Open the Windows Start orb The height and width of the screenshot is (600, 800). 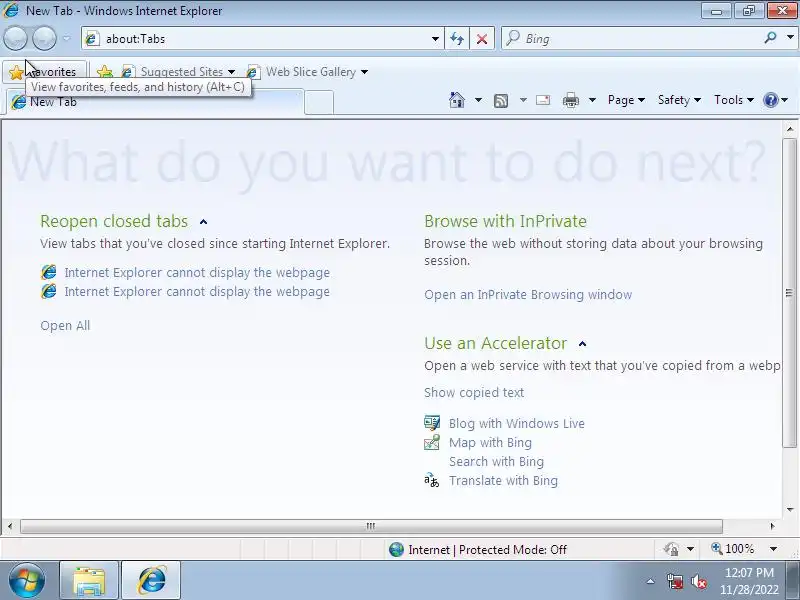point(27,581)
